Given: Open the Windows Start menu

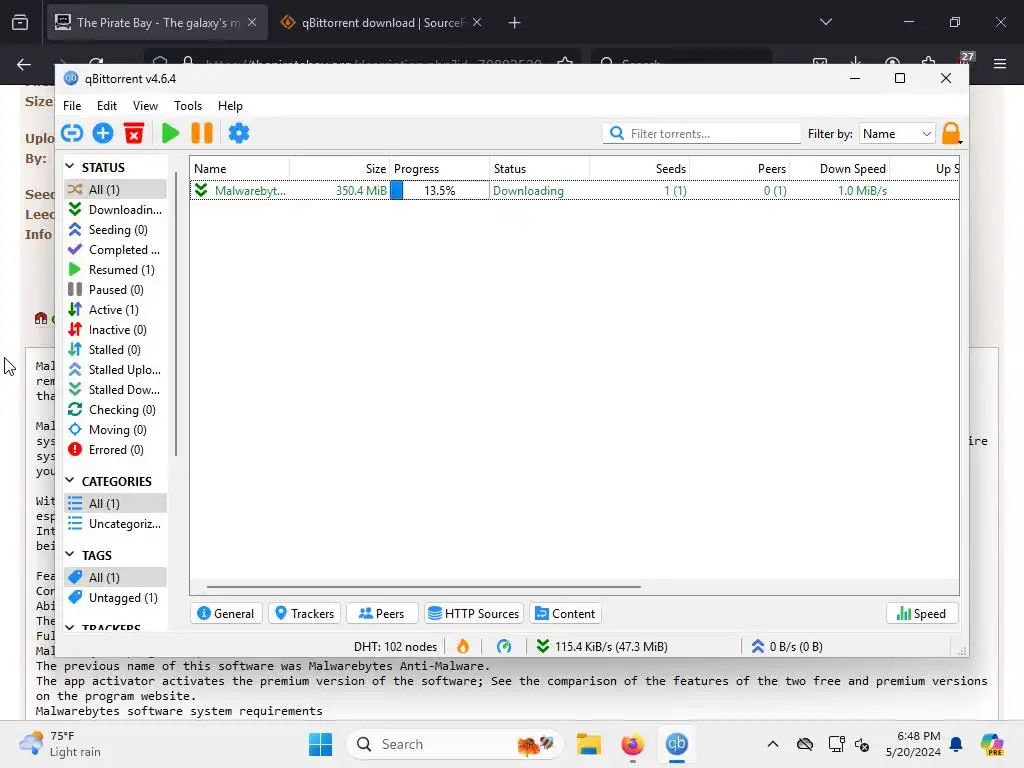Looking at the screenshot, I should 320,744.
